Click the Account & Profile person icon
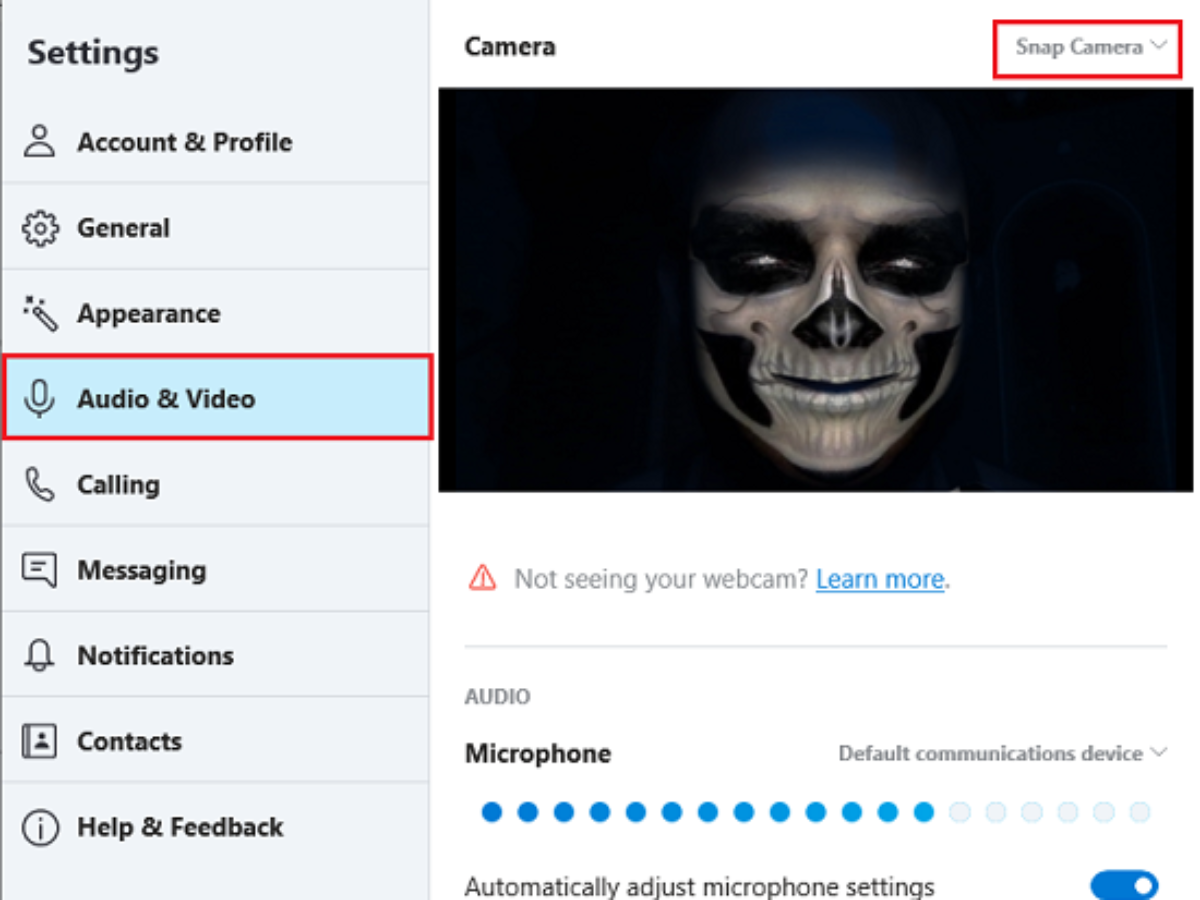1200x900 pixels. (40, 142)
